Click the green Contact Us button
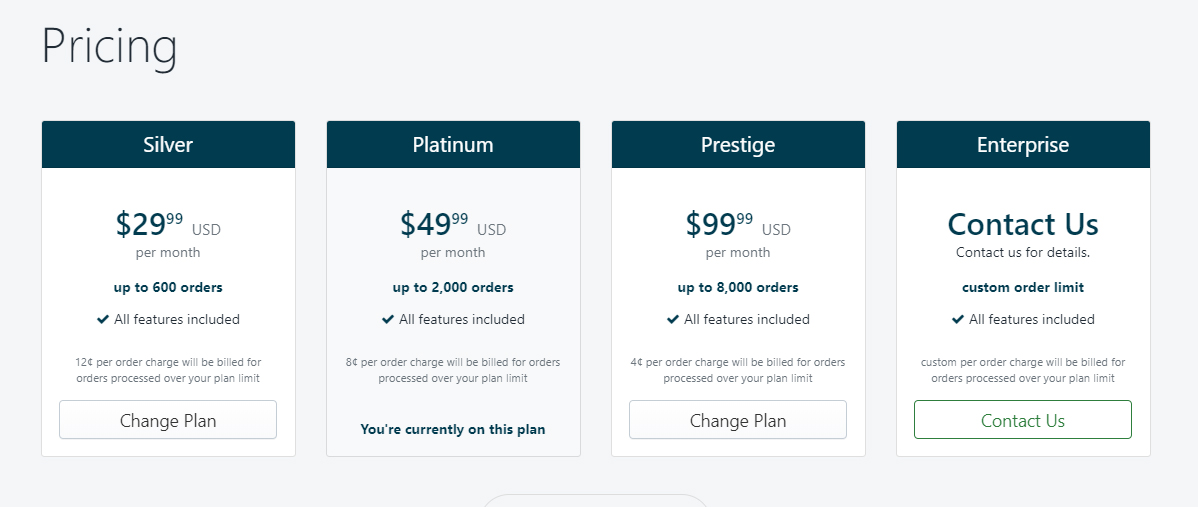Screen dimensions: 1198x507 click(1023, 420)
